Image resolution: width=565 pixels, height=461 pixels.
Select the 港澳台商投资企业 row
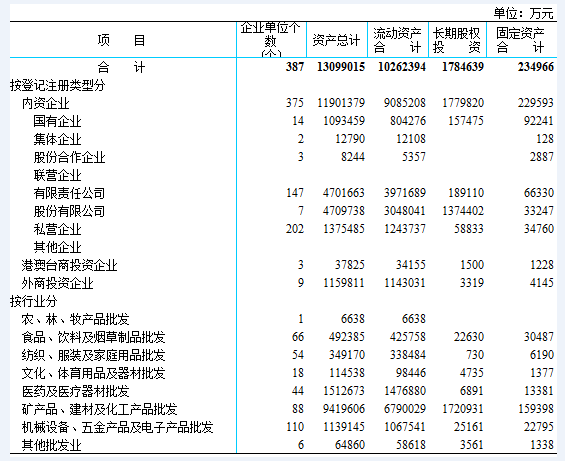tap(283, 265)
